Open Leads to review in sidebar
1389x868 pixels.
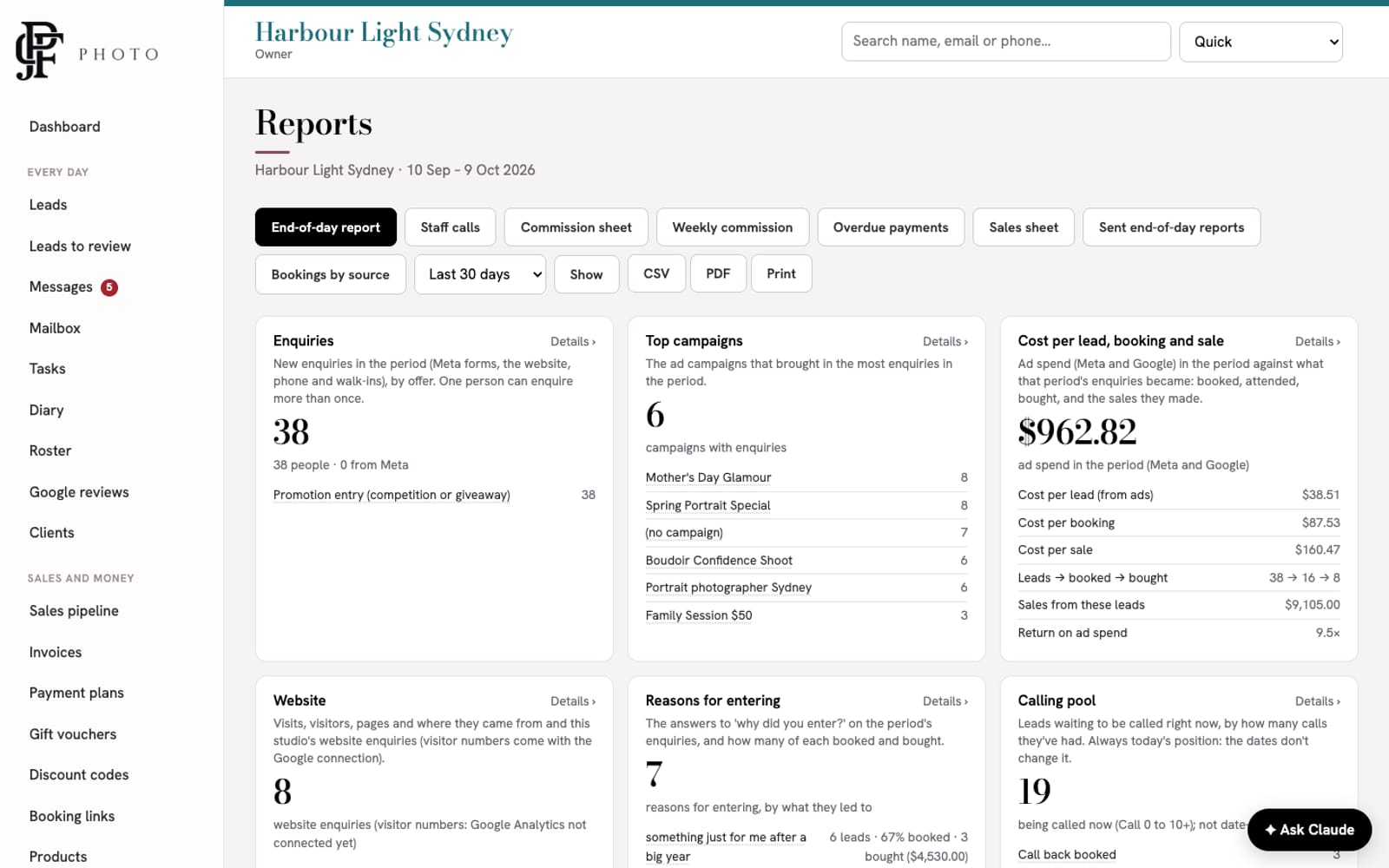80,247
